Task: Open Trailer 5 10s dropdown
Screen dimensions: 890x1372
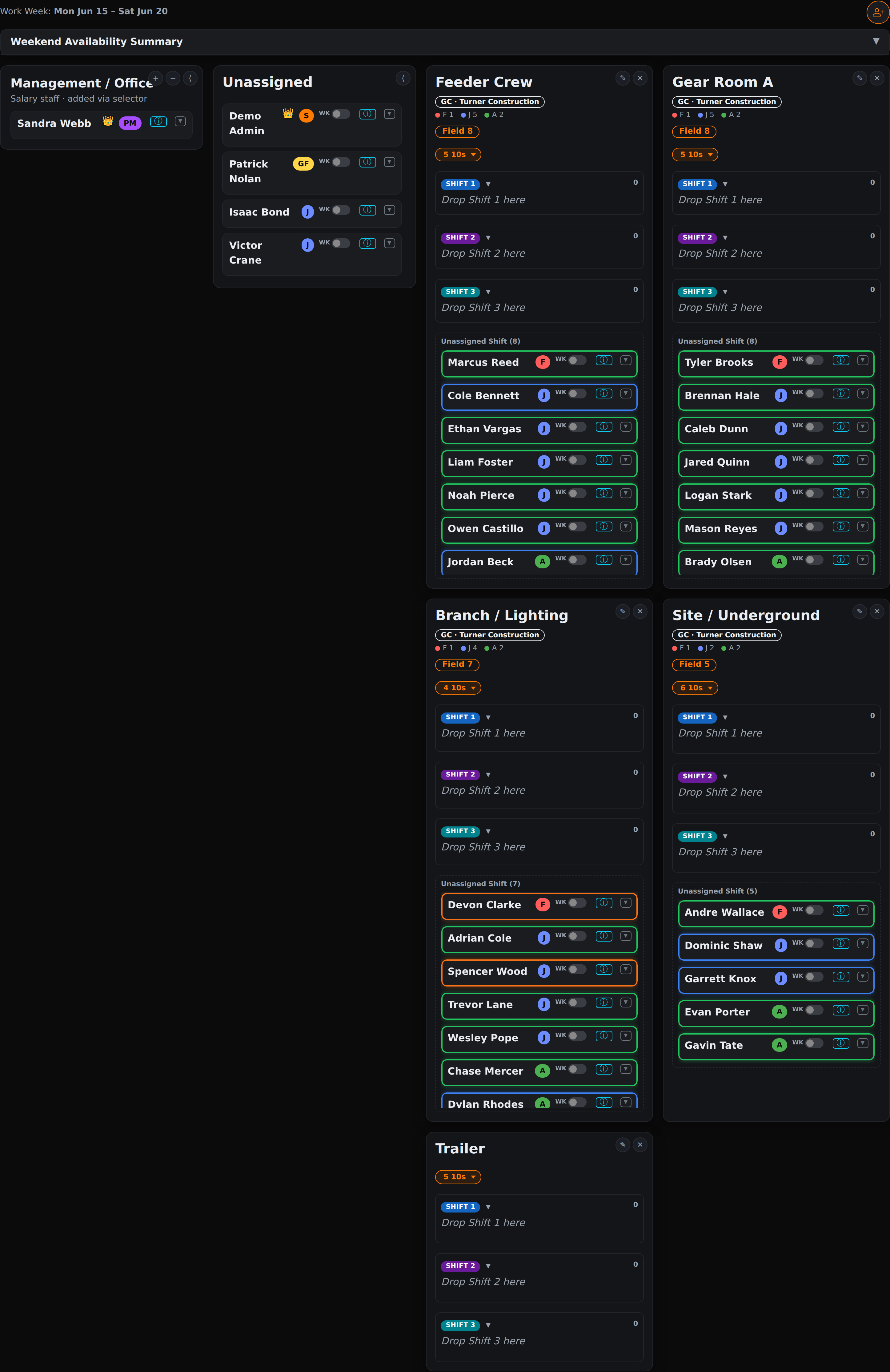Action: 458,1177
